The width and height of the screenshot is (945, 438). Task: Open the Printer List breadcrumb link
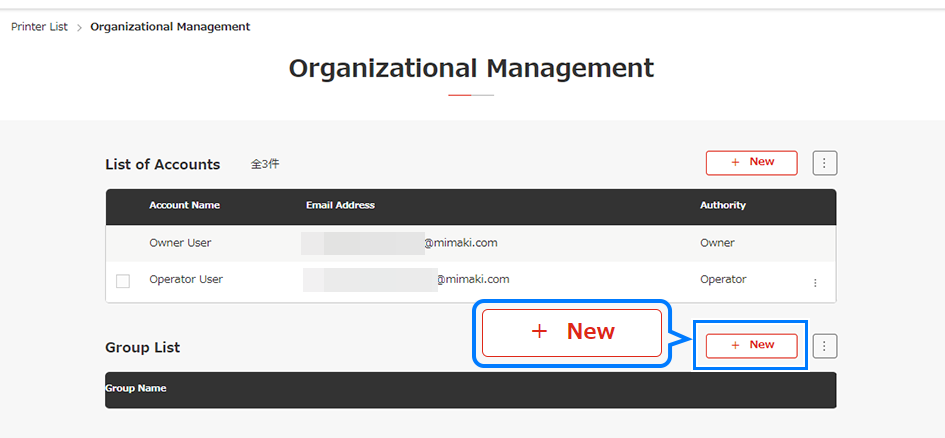pyautogui.click(x=39, y=27)
